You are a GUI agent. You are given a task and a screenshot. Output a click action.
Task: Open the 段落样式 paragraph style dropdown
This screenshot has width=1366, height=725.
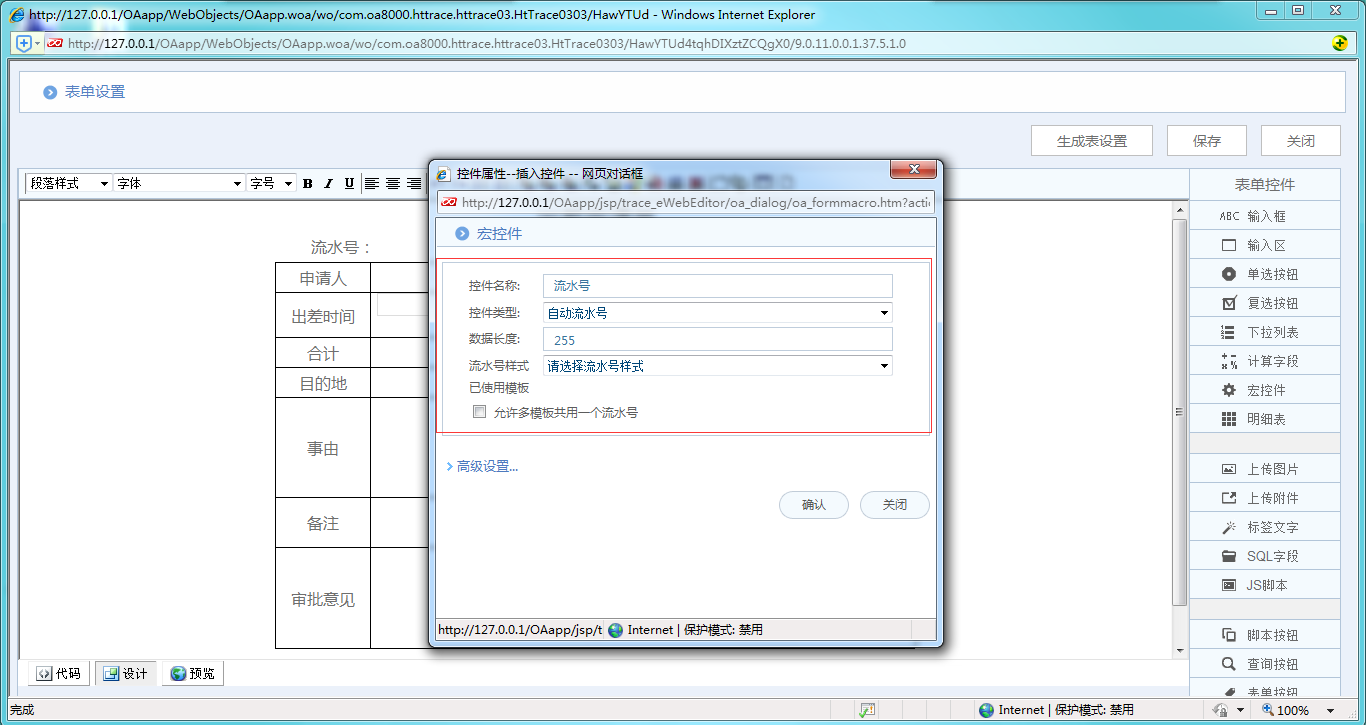point(68,183)
